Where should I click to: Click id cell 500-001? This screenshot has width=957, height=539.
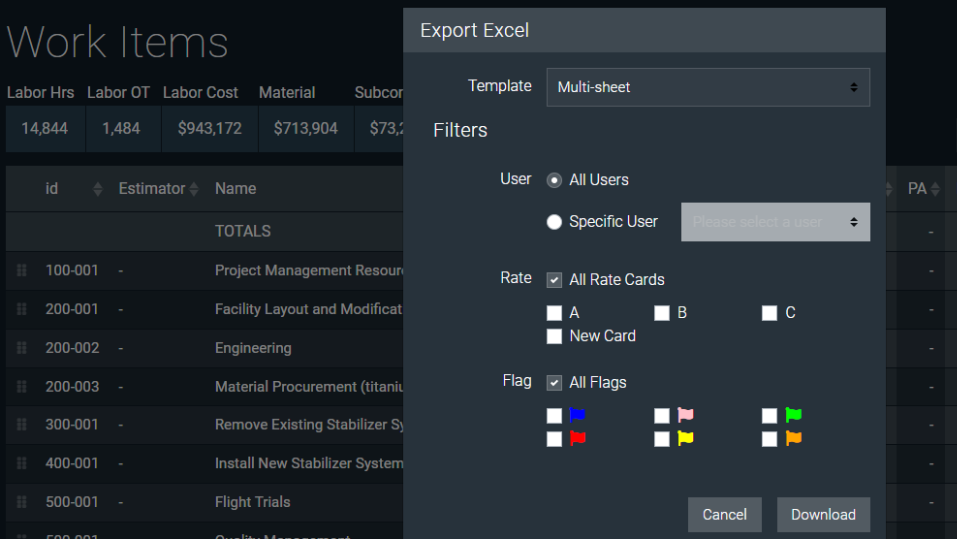pyautogui.click(x=72, y=502)
